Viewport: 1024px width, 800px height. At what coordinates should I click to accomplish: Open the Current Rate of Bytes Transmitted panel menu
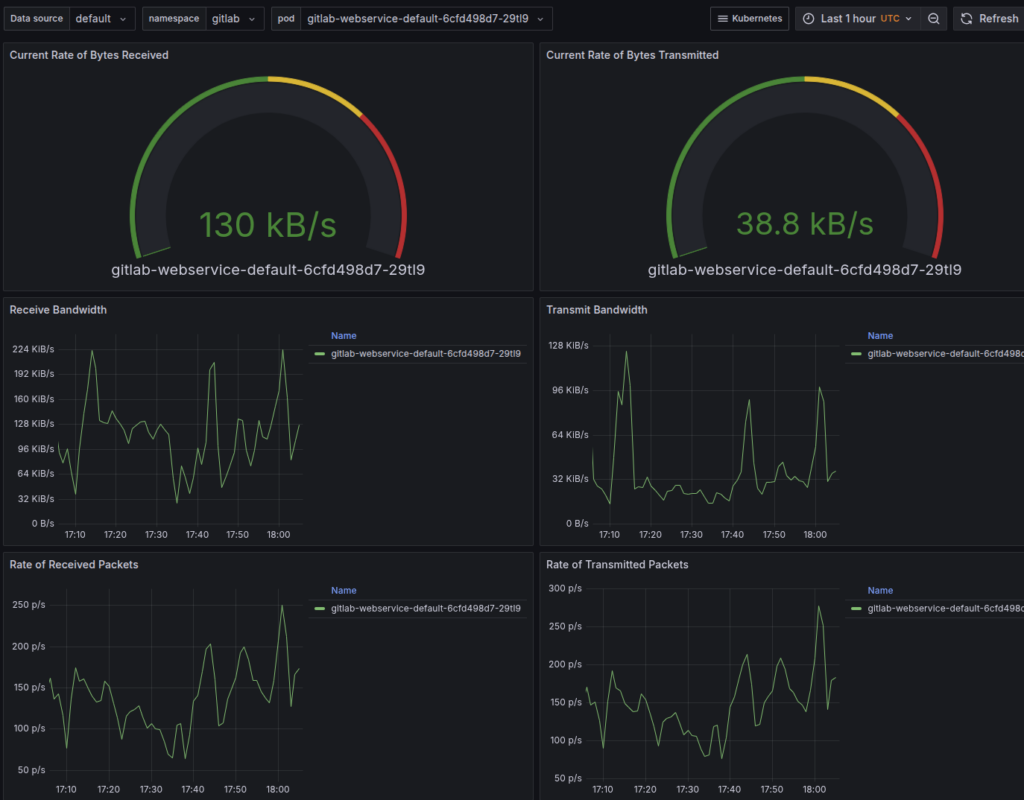[632, 55]
